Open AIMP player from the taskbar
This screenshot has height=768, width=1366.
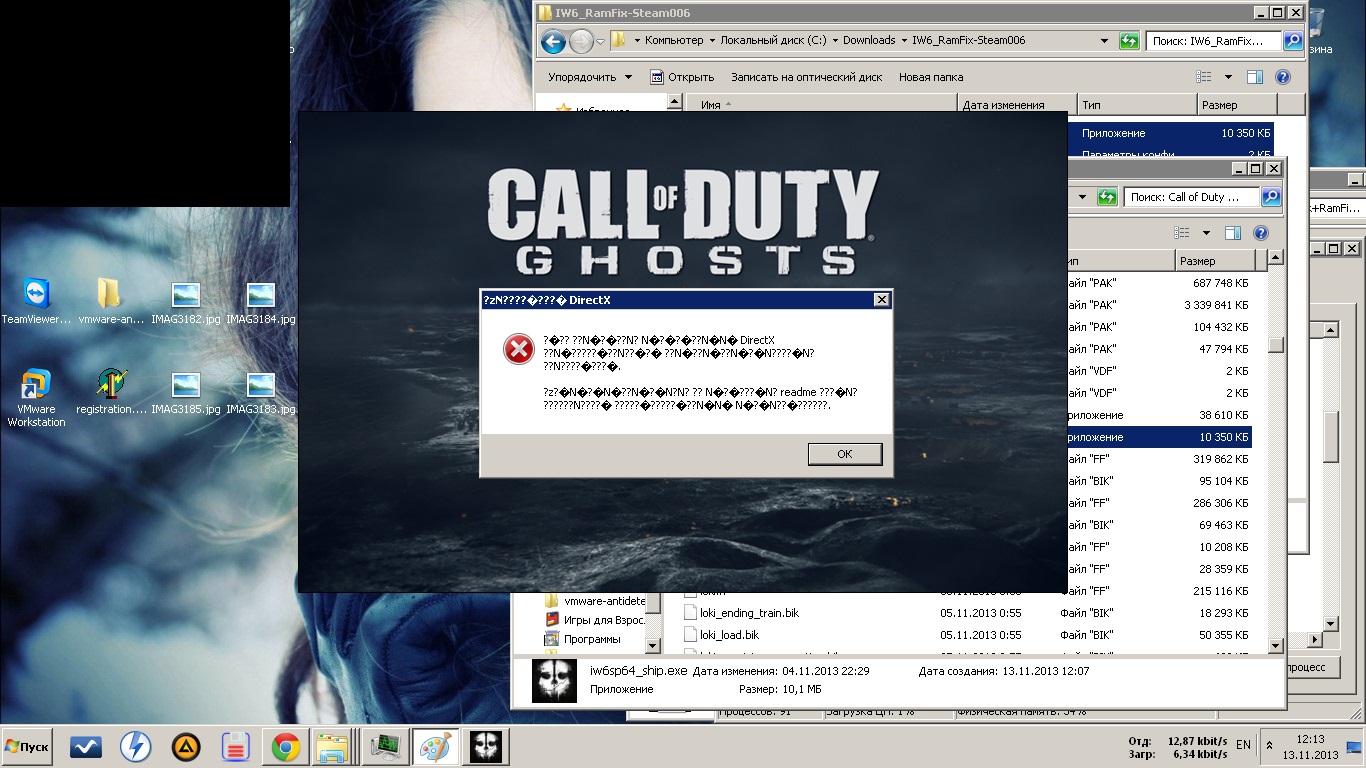coord(185,747)
